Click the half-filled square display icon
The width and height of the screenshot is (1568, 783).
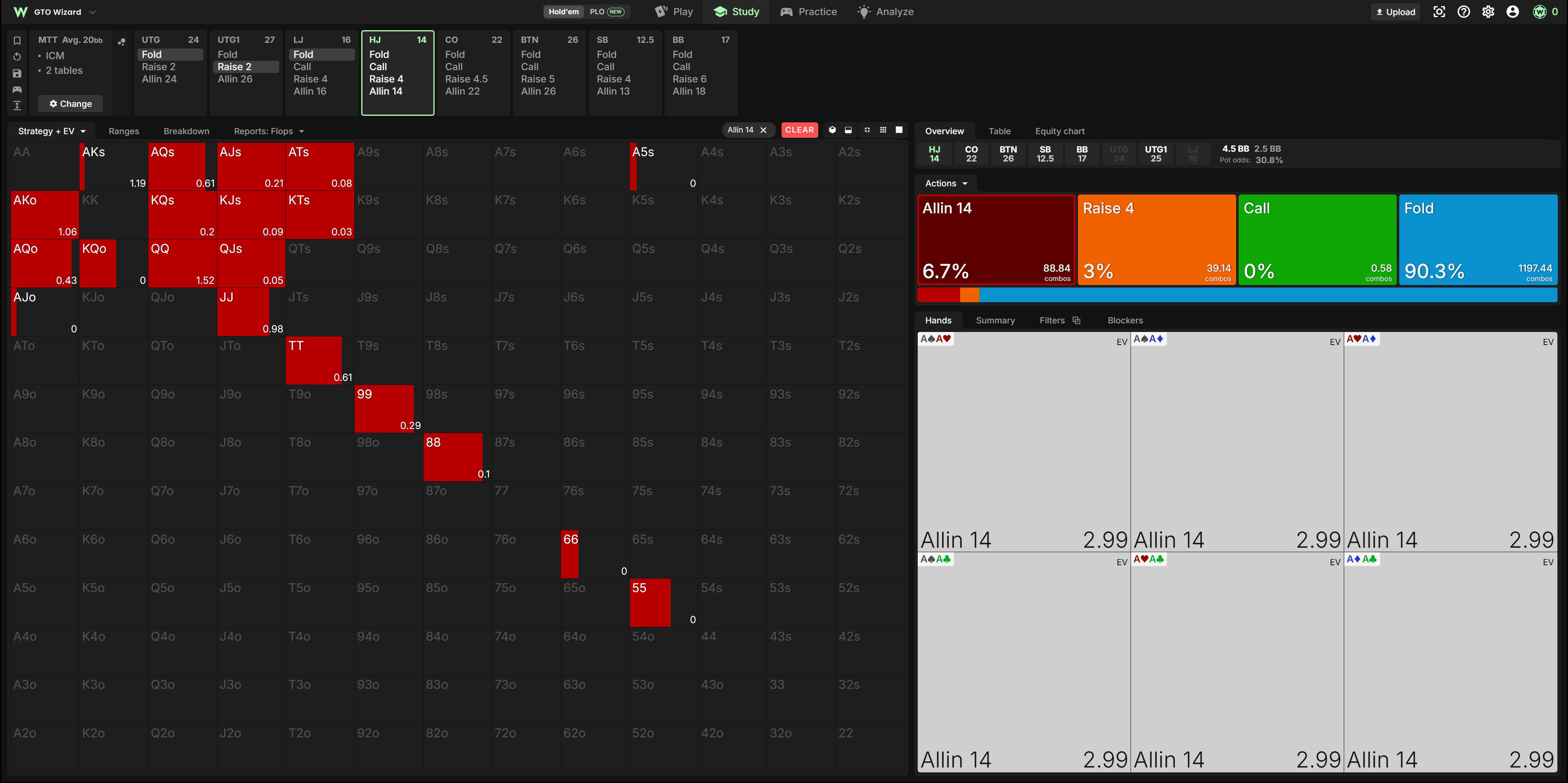[848, 130]
